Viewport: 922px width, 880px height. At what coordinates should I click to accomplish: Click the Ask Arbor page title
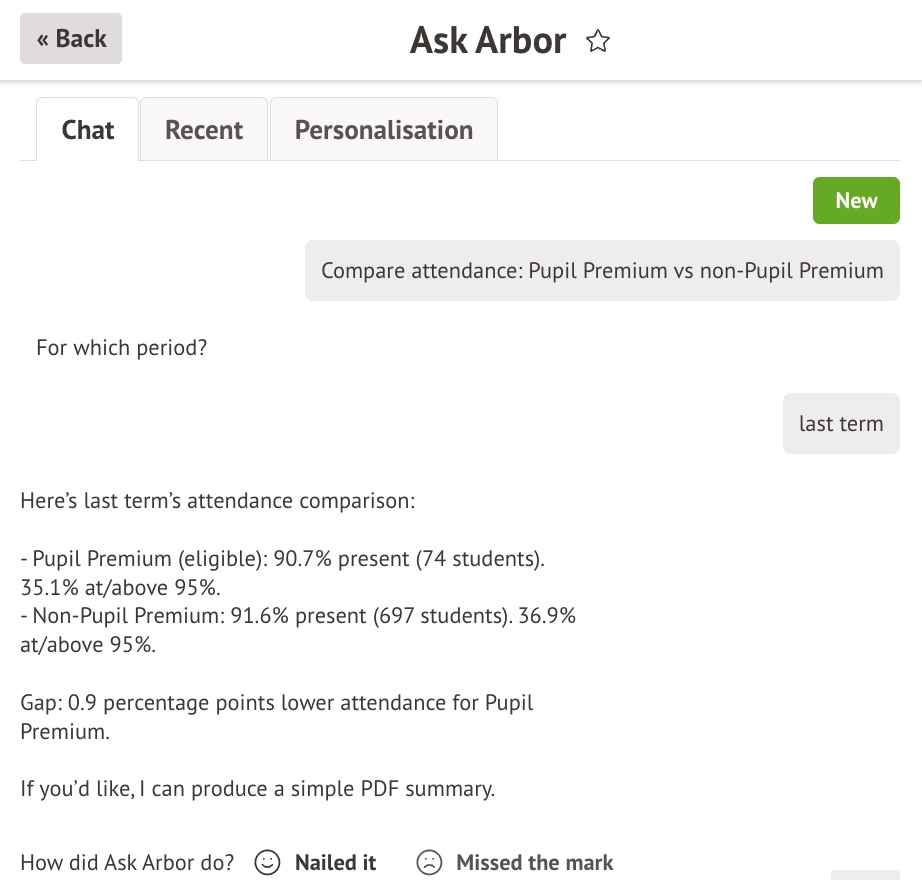click(488, 41)
